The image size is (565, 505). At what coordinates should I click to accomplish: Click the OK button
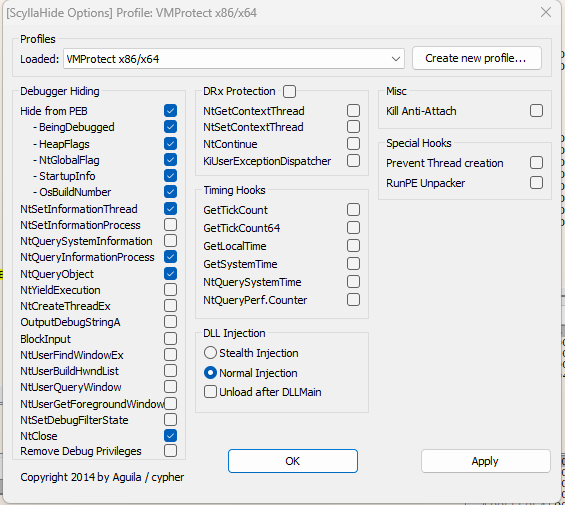point(293,461)
